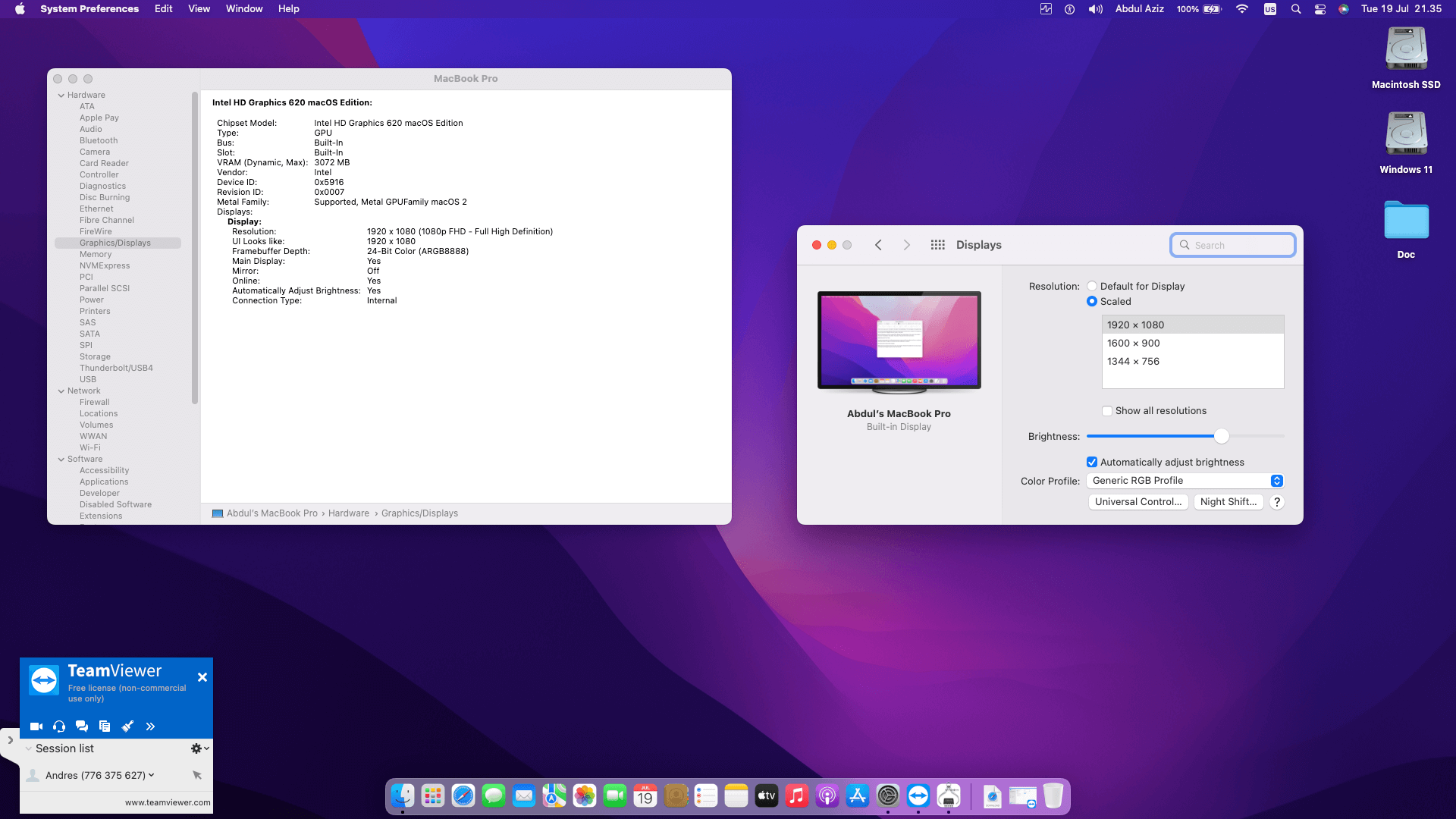Collapse Hardware tree in System Information
The image size is (1456, 819).
pyautogui.click(x=61, y=96)
